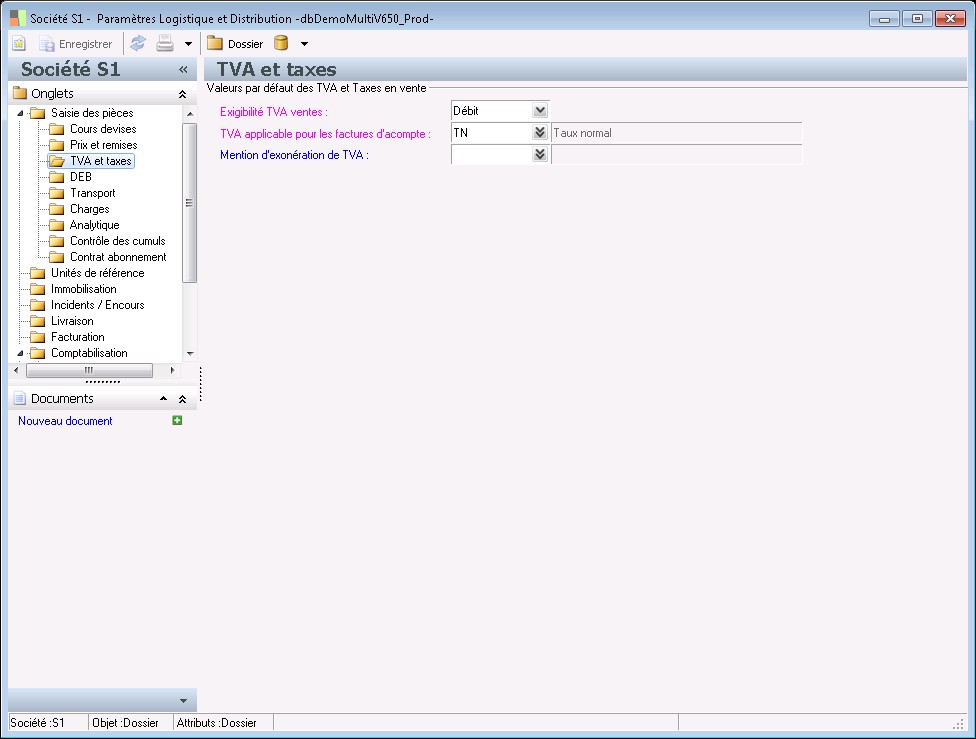Open the Livraison folder

coord(62,321)
